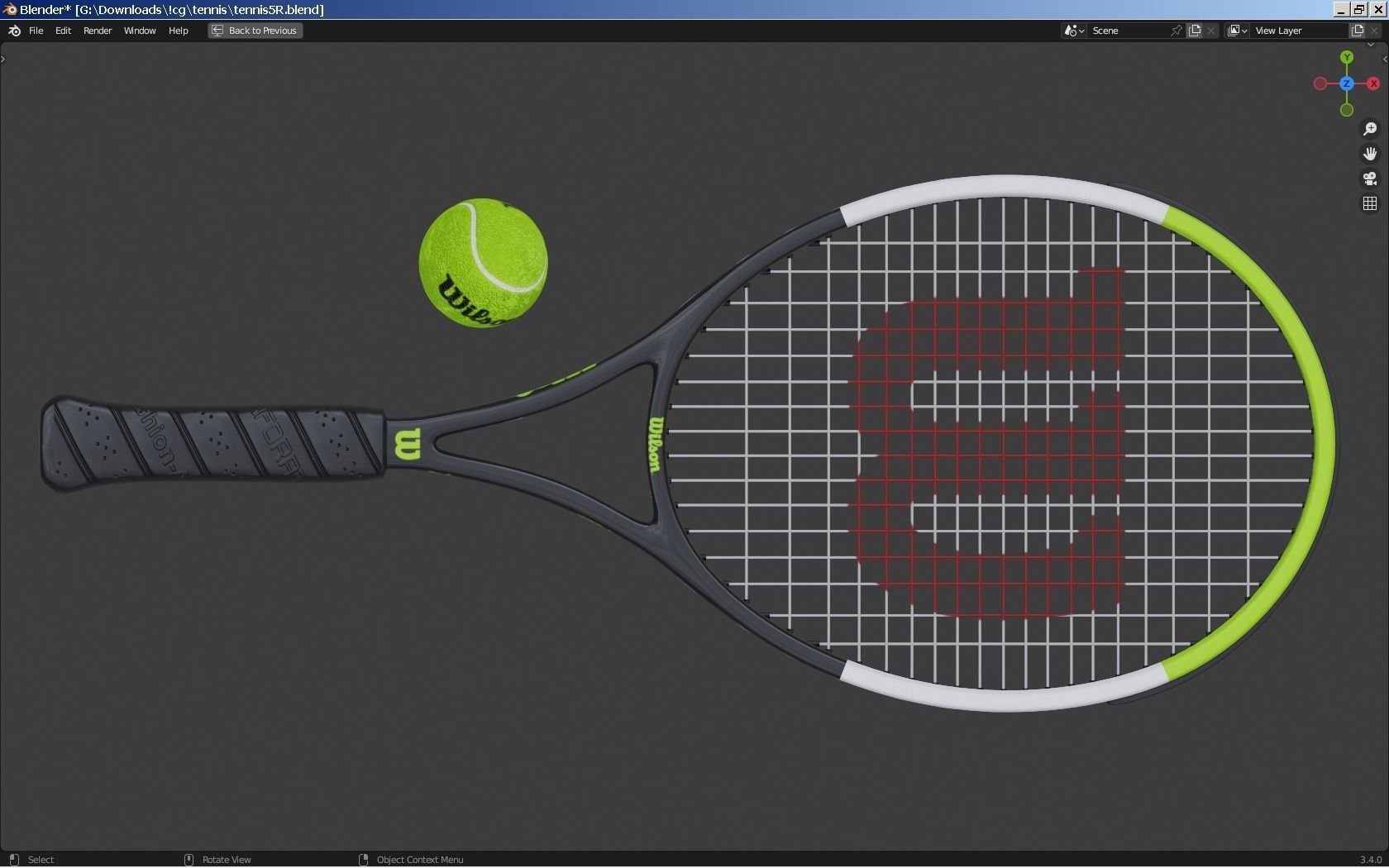Open the scene browse dropdown
The height and width of the screenshot is (868, 1389).
pos(1074,31)
